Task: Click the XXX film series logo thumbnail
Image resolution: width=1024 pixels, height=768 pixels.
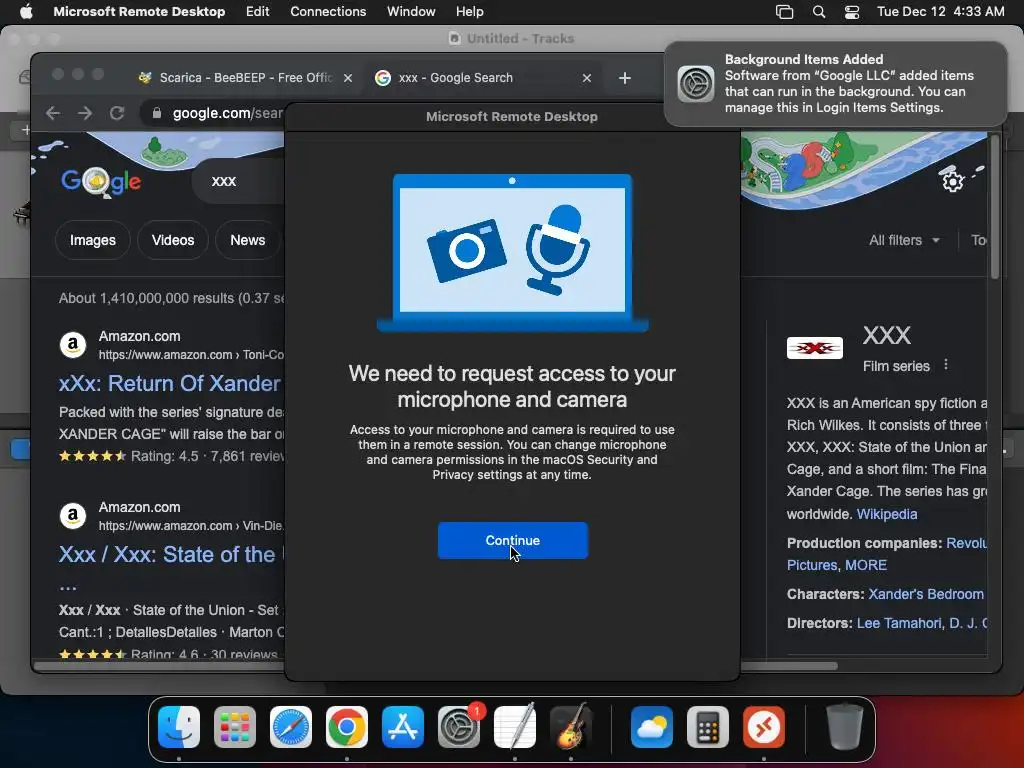Action: [814, 348]
